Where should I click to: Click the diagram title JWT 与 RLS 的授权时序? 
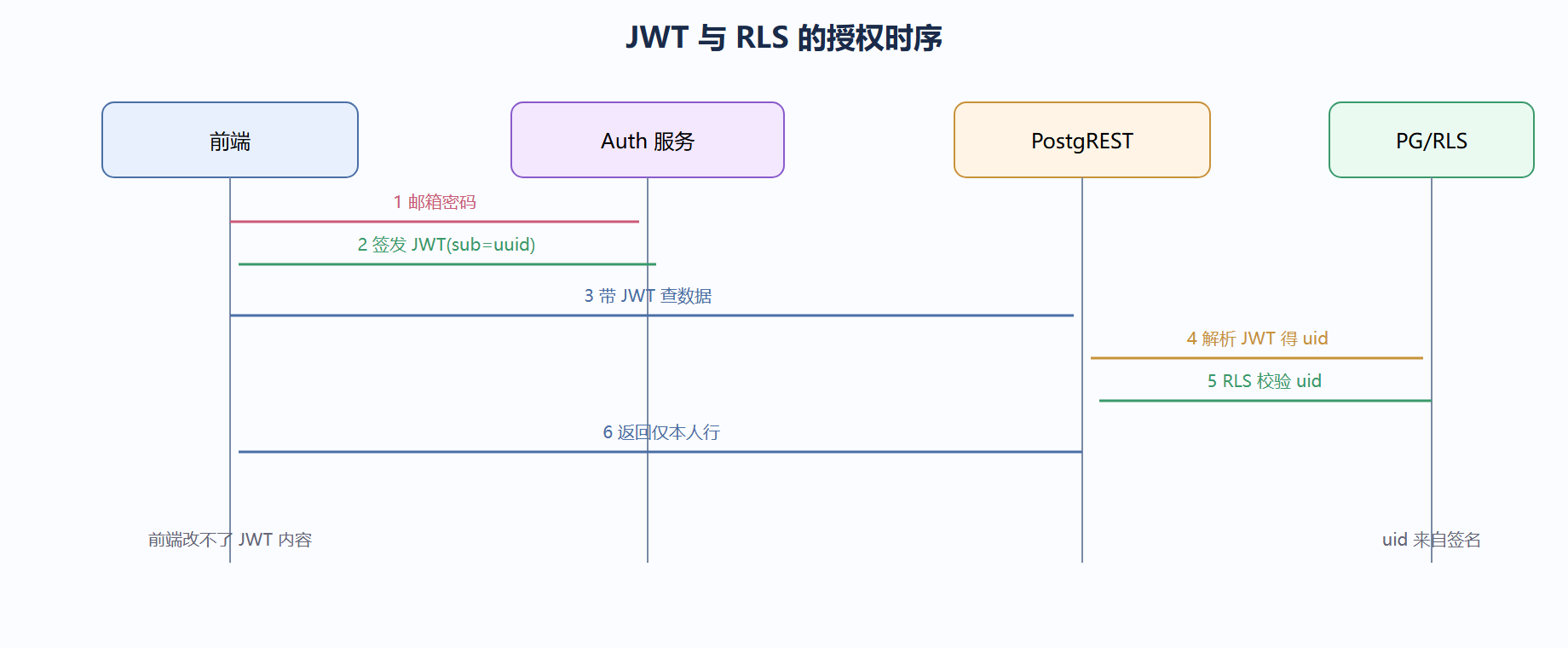tap(784, 38)
